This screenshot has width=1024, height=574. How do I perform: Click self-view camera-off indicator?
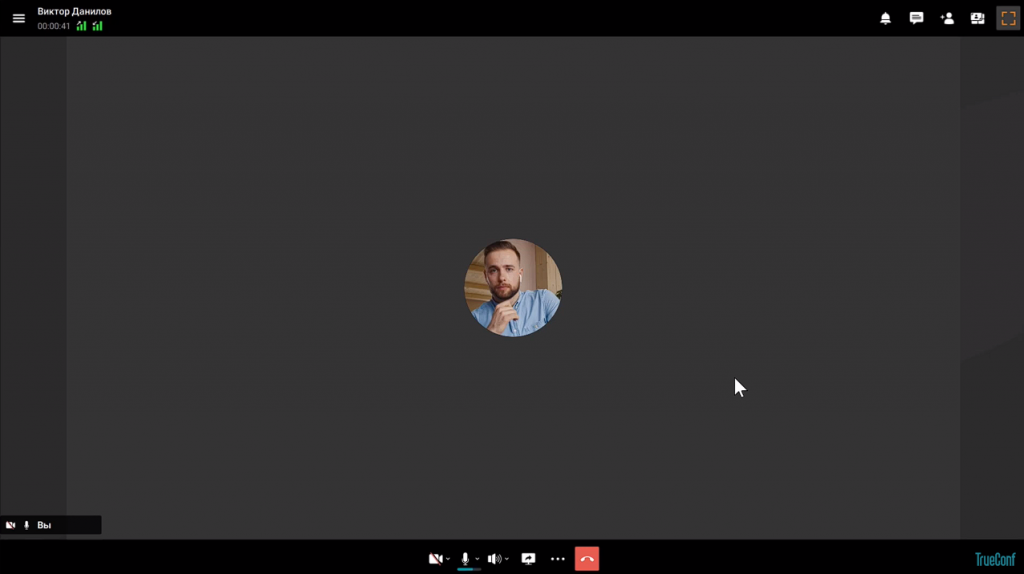pos(10,525)
